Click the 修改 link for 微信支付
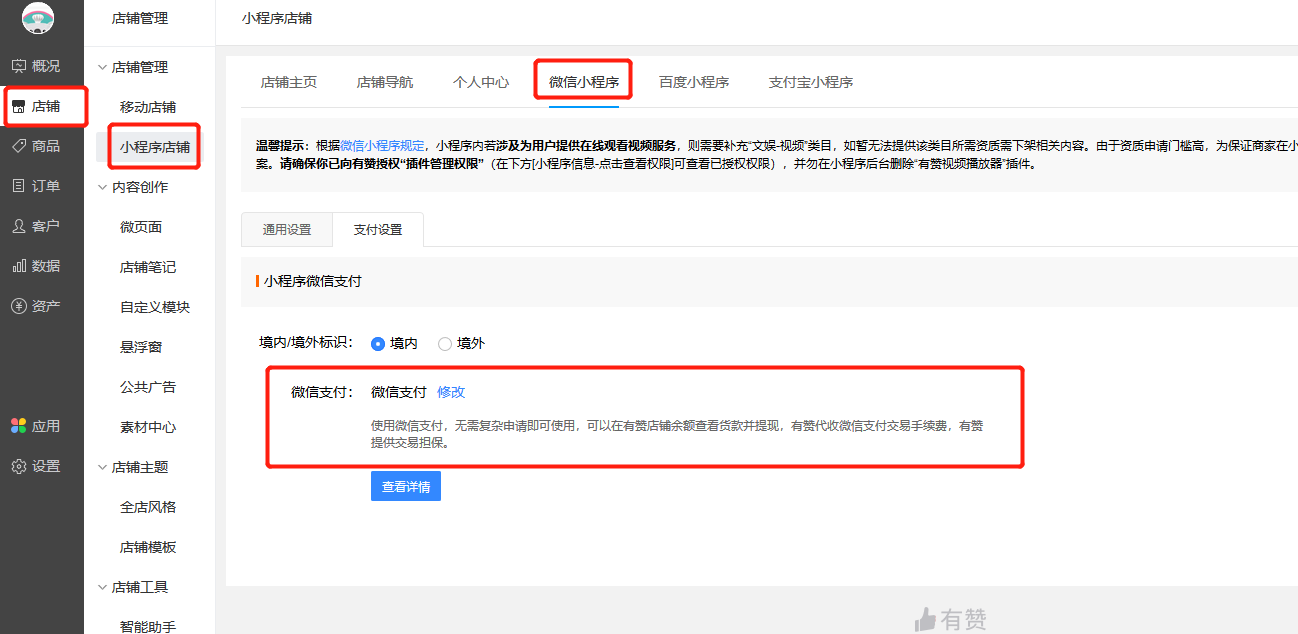The height and width of the screenshot is (634, 1298). click(451, 392)
